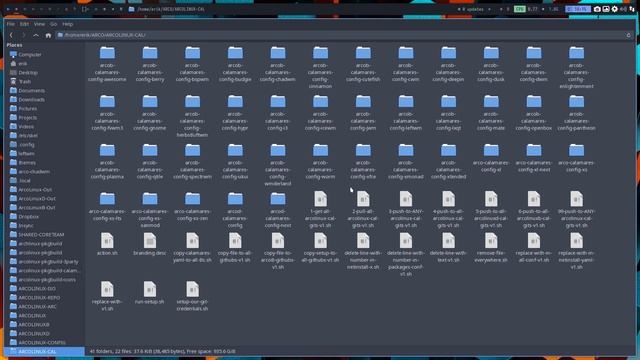Go to the parent folder with the up arrow

click(36, 36)
